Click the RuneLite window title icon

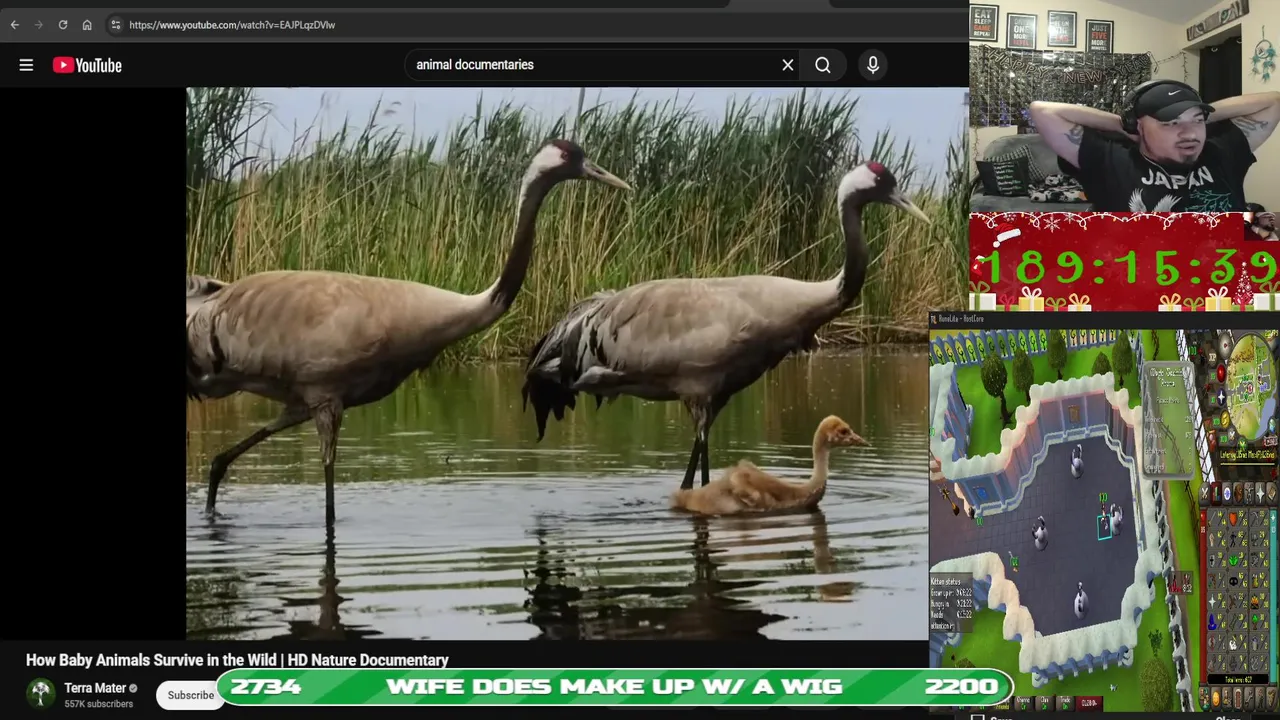(934, 319)
